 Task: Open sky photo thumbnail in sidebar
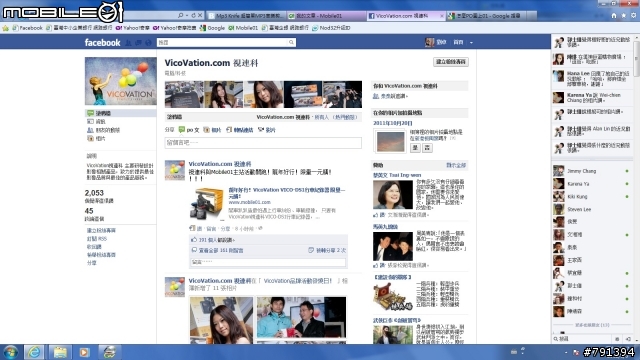[390, 141]
